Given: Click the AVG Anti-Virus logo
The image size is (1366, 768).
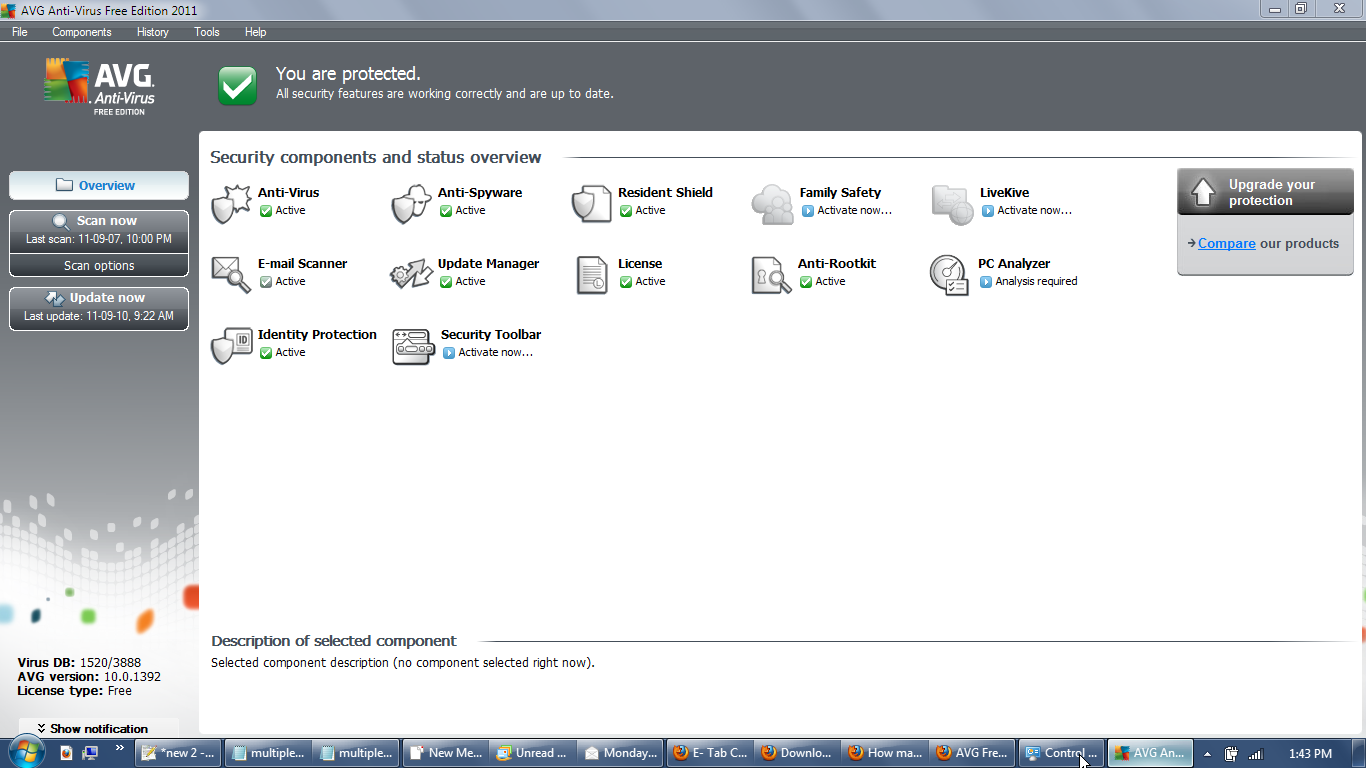Looking at the screenshot, I should pyautogui.click(x=100, y=88).
